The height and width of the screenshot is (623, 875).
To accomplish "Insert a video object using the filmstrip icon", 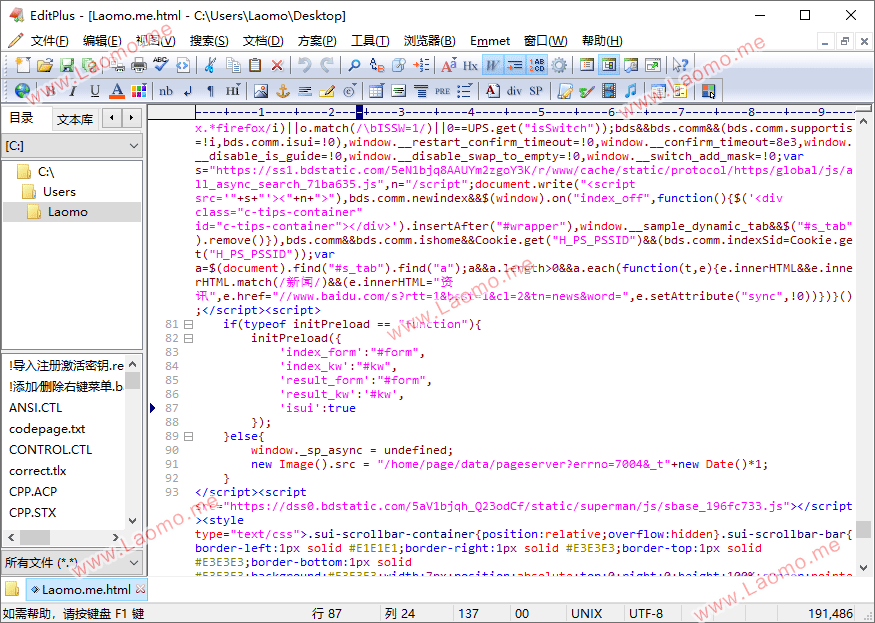I will [x=609, y=90].
